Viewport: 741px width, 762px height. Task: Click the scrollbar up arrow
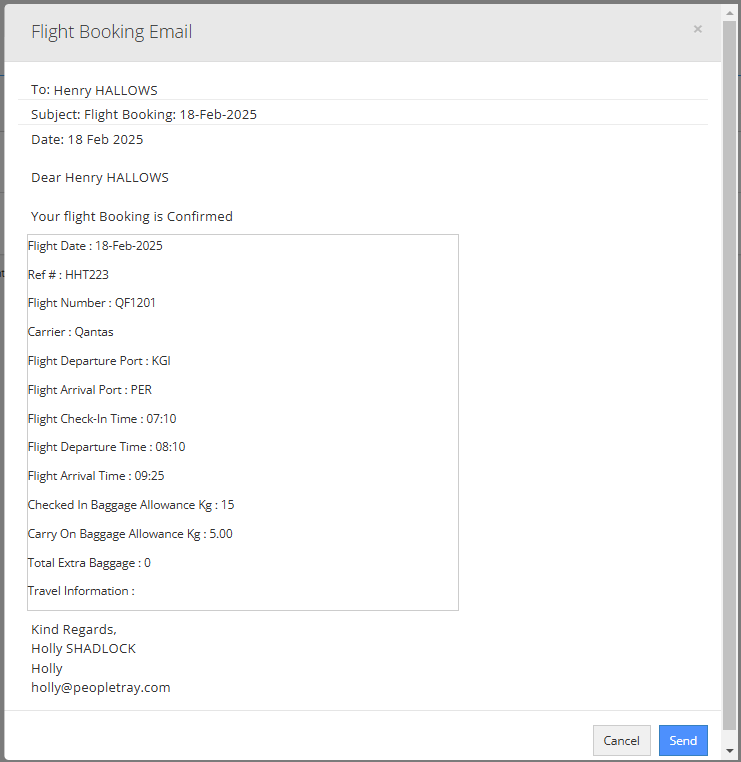coord(729,13)
